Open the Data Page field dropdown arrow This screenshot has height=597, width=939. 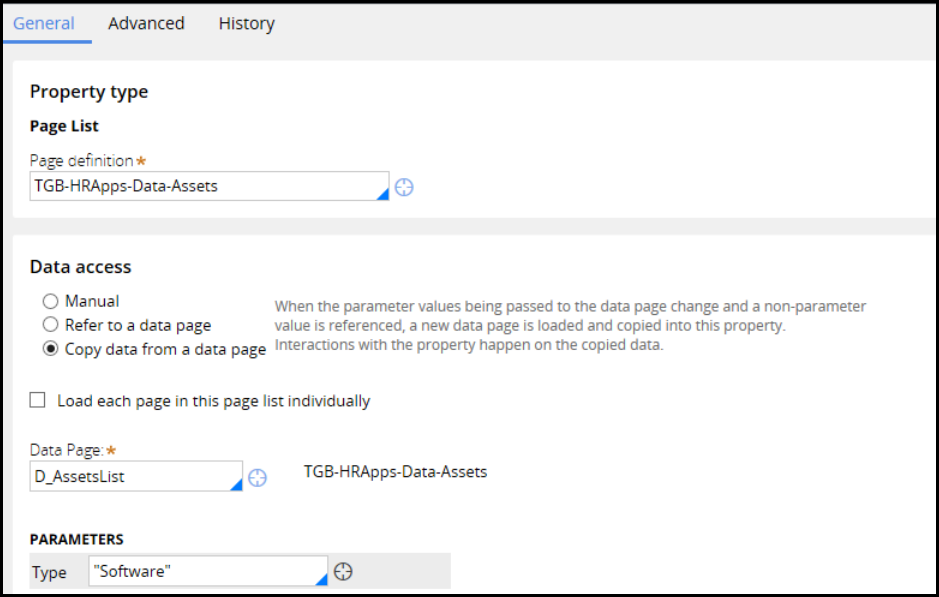[x=235, y=484]
